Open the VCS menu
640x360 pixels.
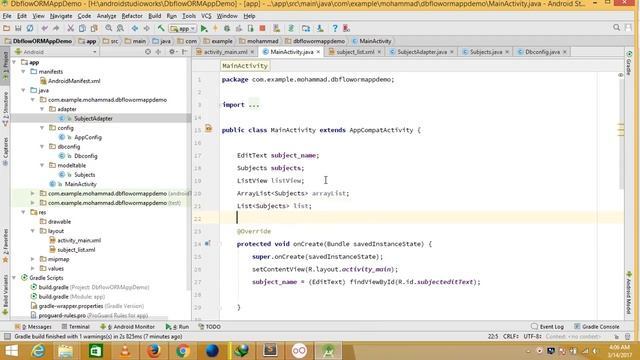(x=206, y=16)
